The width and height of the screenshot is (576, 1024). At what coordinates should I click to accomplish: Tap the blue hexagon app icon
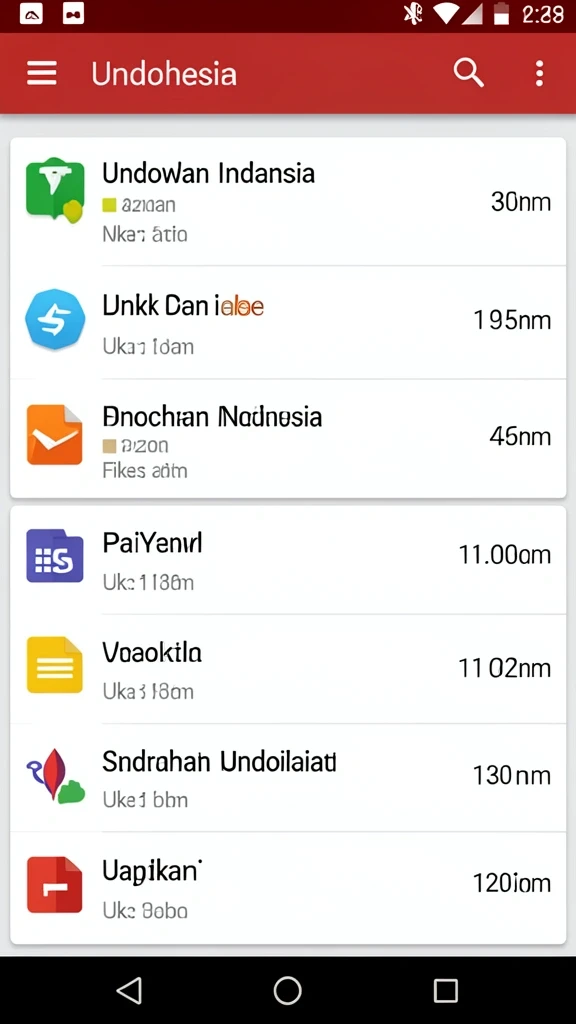(55, 319)
